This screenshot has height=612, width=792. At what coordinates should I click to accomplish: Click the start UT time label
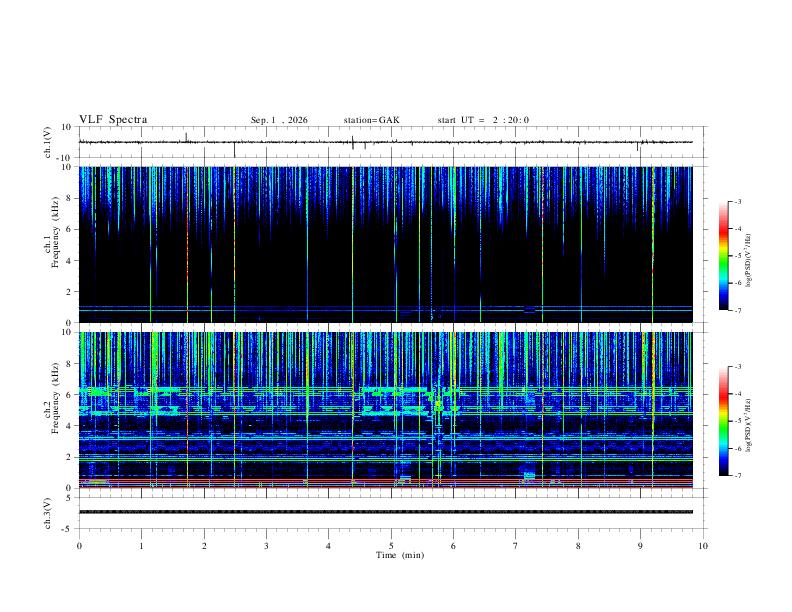pyautogui.click(x=483, y=120)
